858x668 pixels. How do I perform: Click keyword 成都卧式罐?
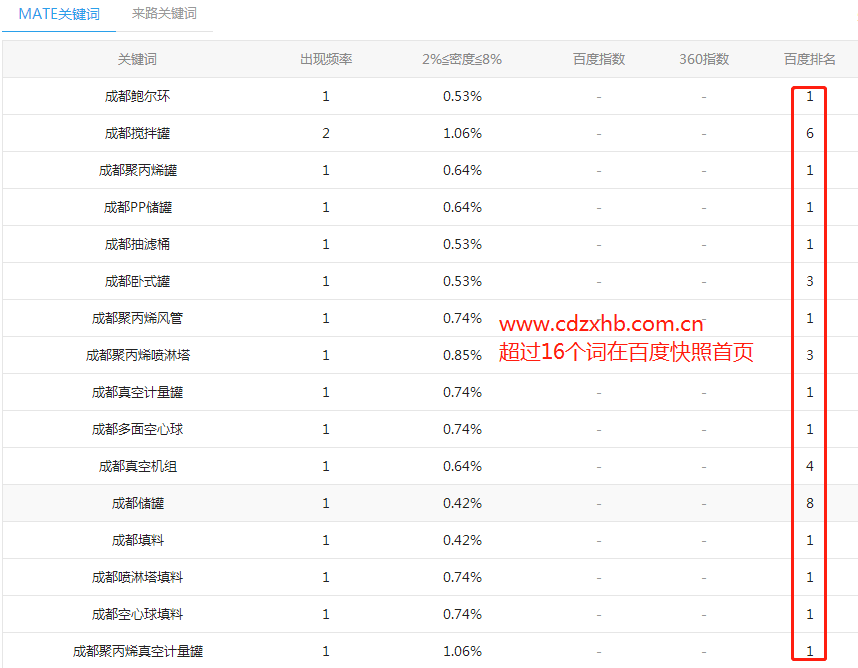click(137, 282)
